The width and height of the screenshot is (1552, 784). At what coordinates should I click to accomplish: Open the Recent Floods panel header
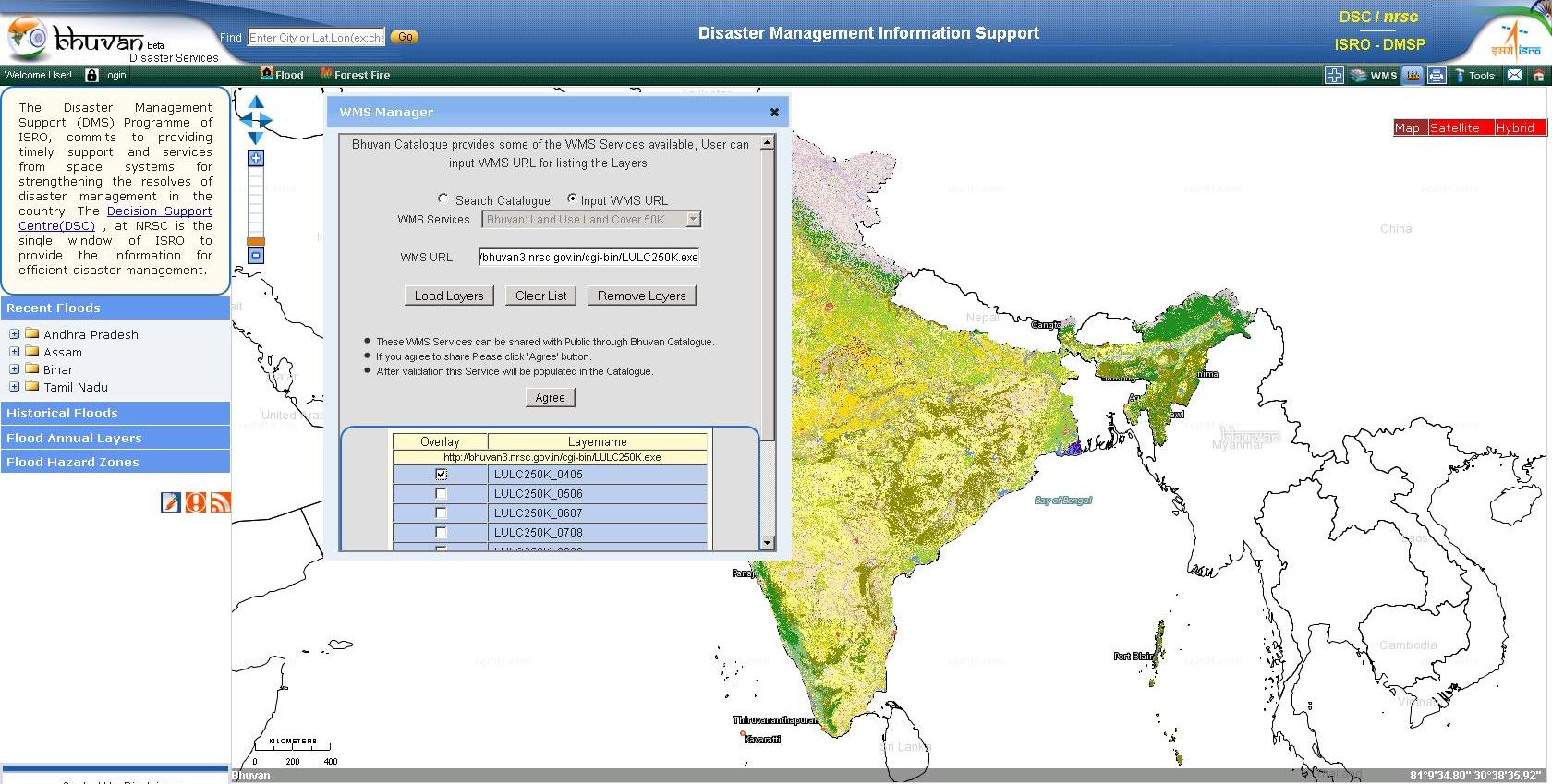coord(115,308)
